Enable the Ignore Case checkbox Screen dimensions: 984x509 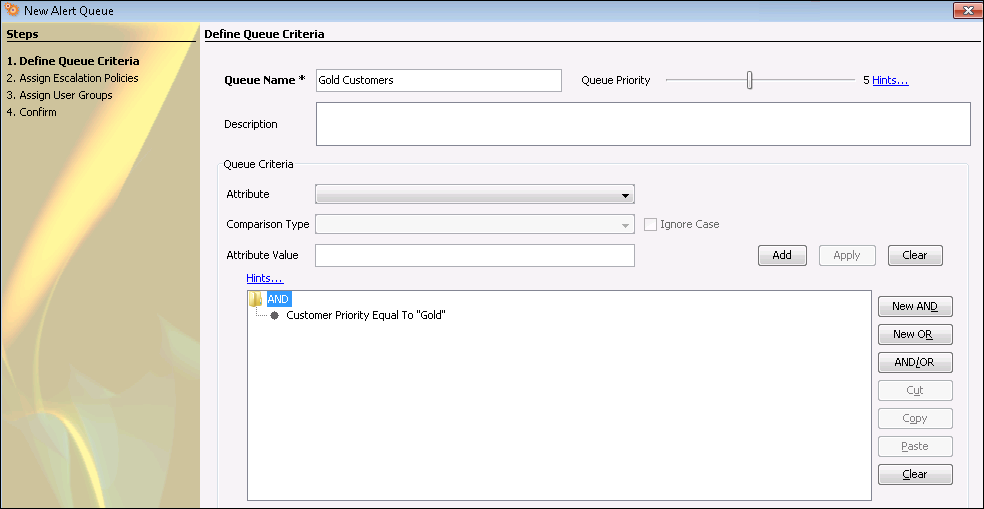[x=650, y=224]
